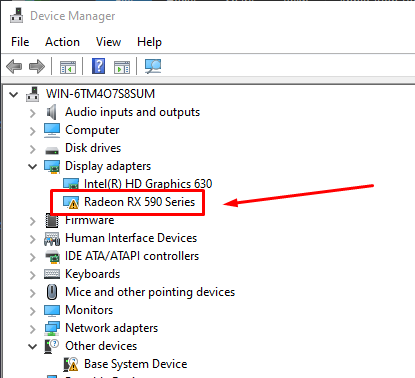Collapse the Display adapters node

pyautogui.click(x=33, y=166)
